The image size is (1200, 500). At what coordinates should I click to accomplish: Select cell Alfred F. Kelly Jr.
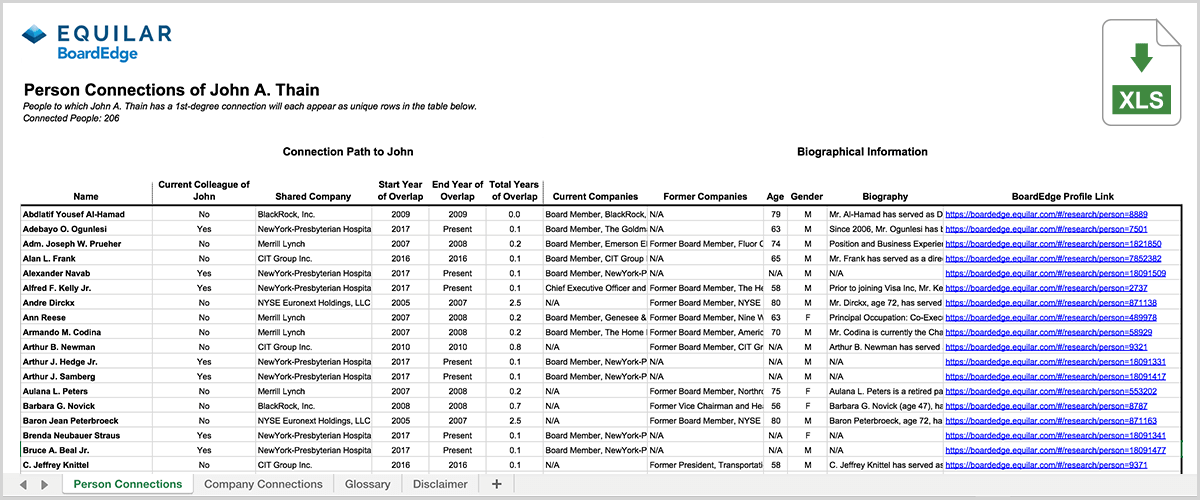[x=86, y=288]
